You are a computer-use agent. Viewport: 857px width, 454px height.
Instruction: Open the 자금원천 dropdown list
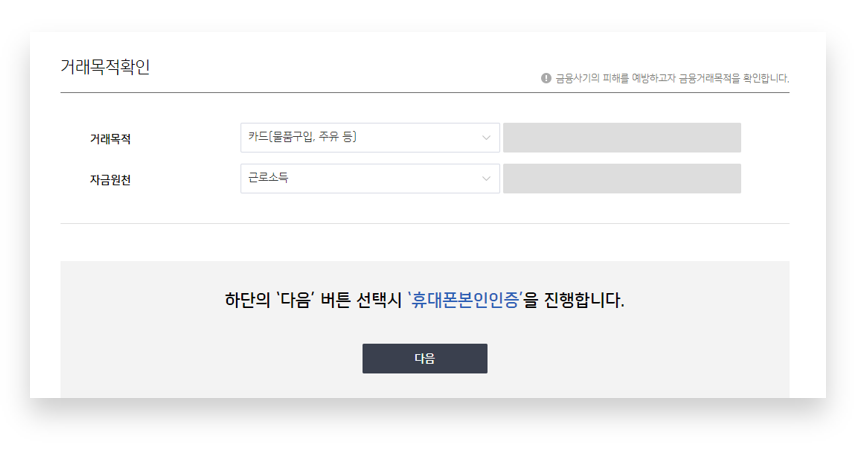[369, 179]
